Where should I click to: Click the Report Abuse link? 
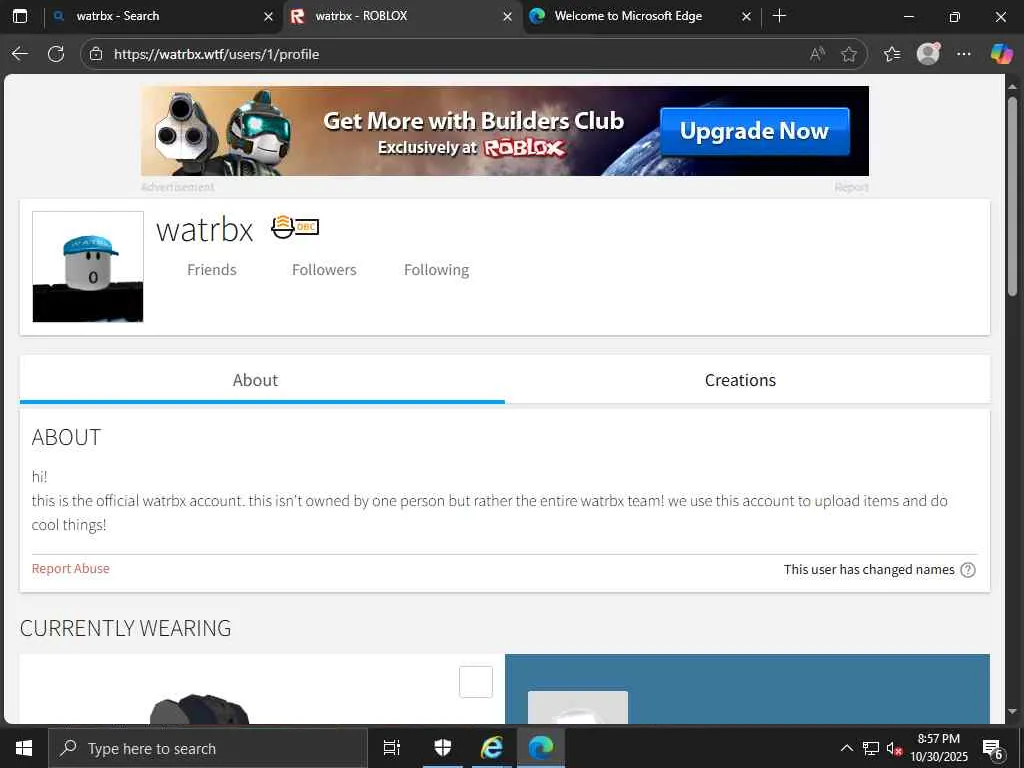71,569
